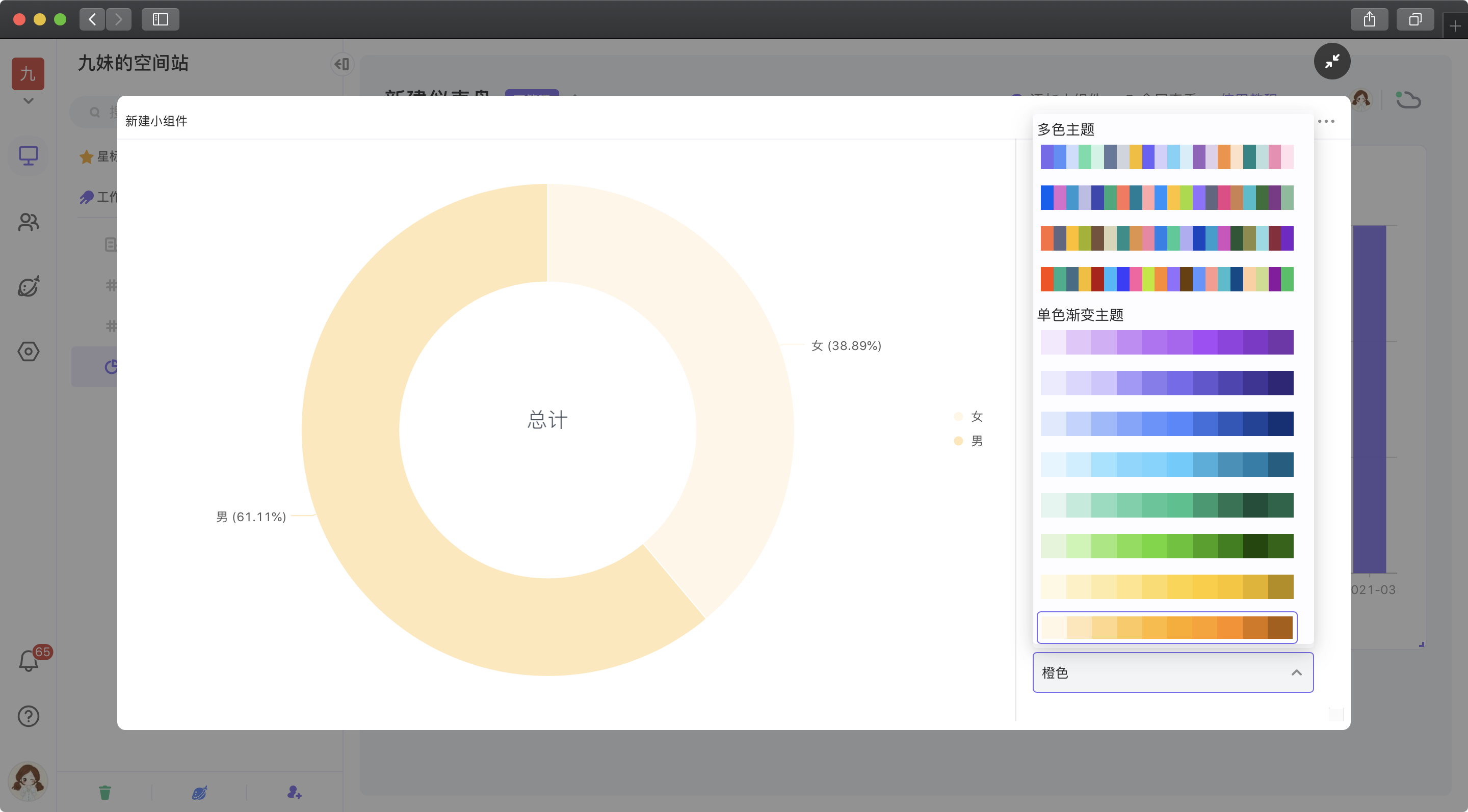The width and height of the screenshot is (1468, 812).
Task: Open the help question mark icon
Action: (28, 716)
